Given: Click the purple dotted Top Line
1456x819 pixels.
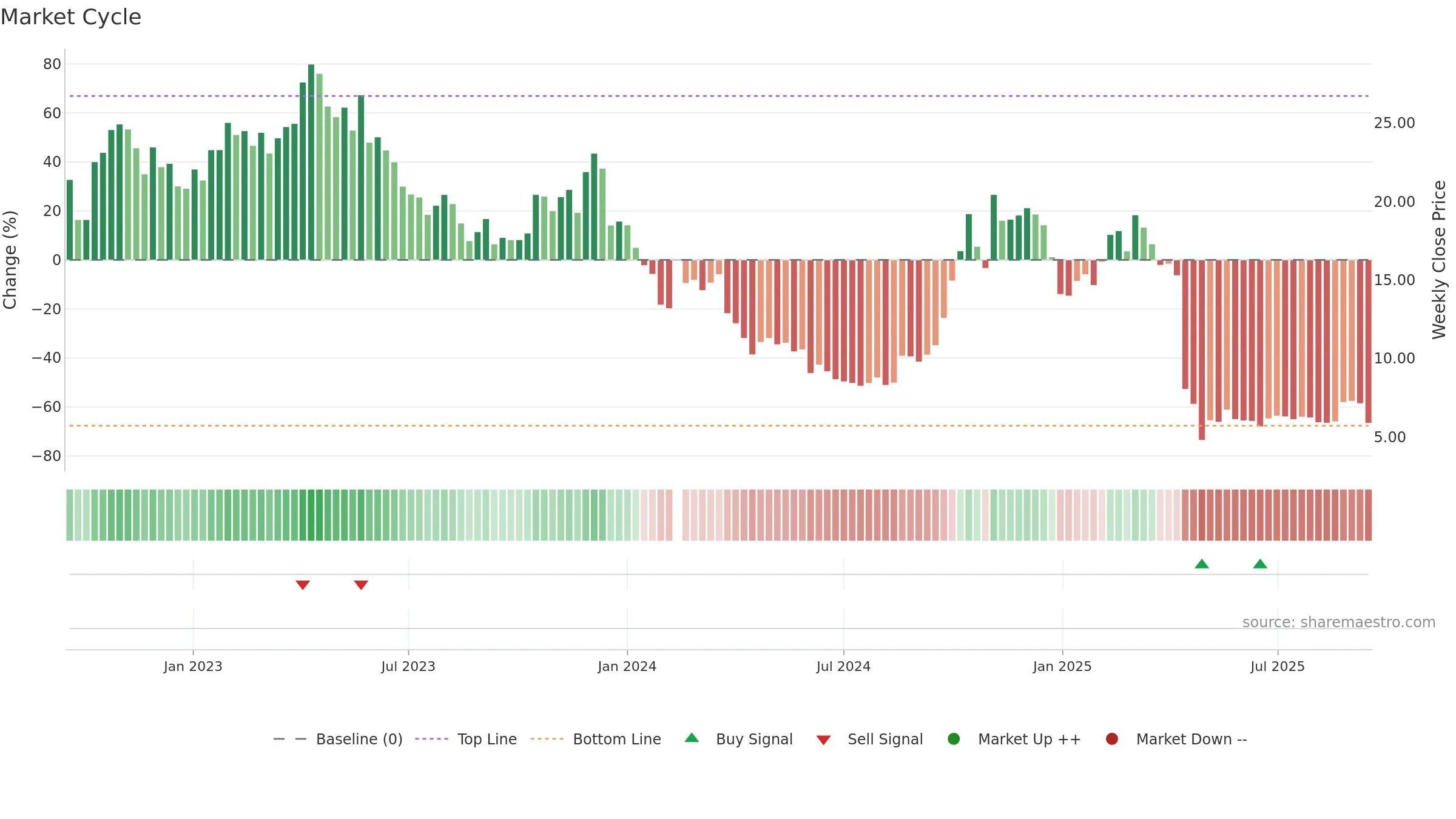Looking at the screenshot, I should point(719,96).
